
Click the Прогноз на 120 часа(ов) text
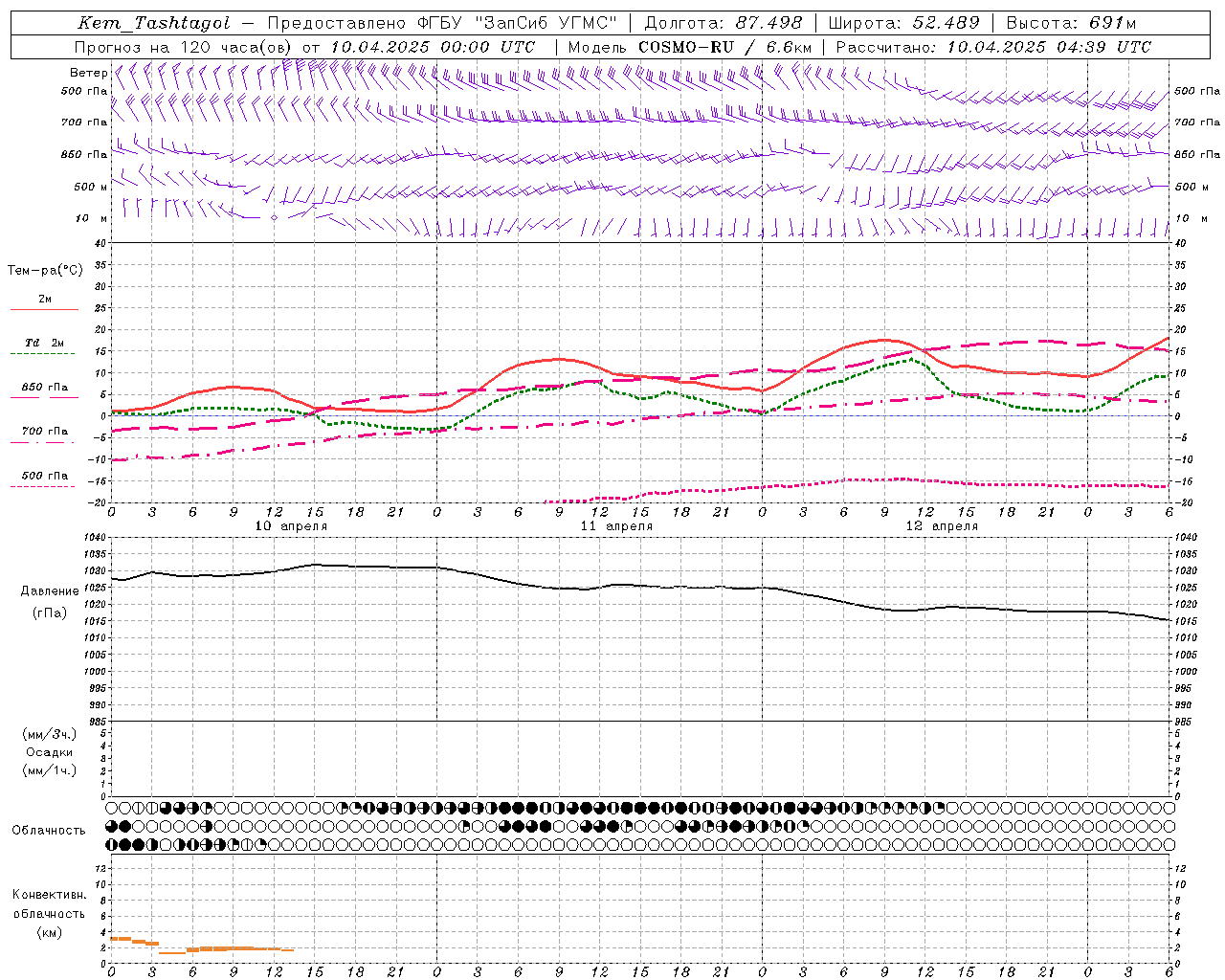pyautogui.click(x=184, y=47)
